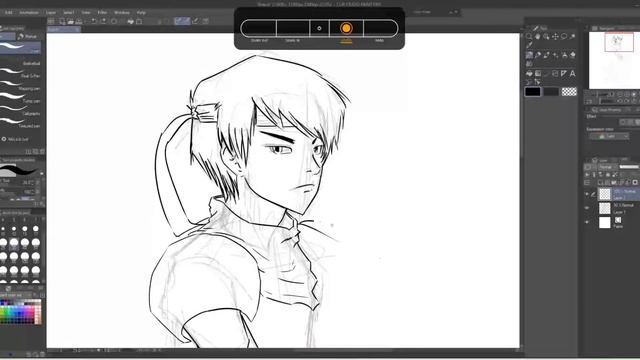Select the Balloon tool

[x=529, y=82]
